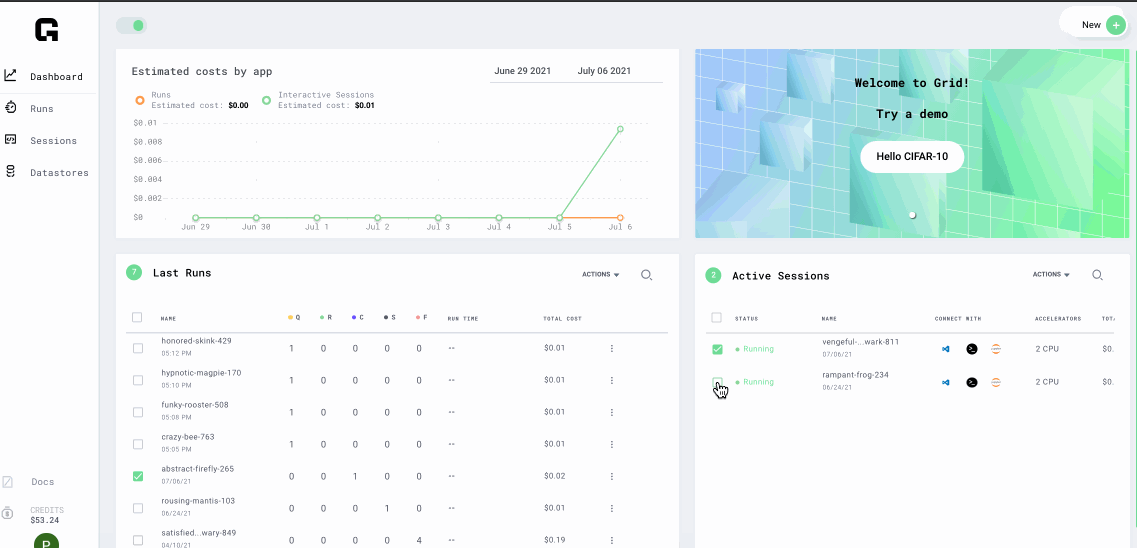Screen dimensions: 1137x548
Task: Click the funky-rooster-508 run name
Action: pyautogui.click(x=195, y=404)
